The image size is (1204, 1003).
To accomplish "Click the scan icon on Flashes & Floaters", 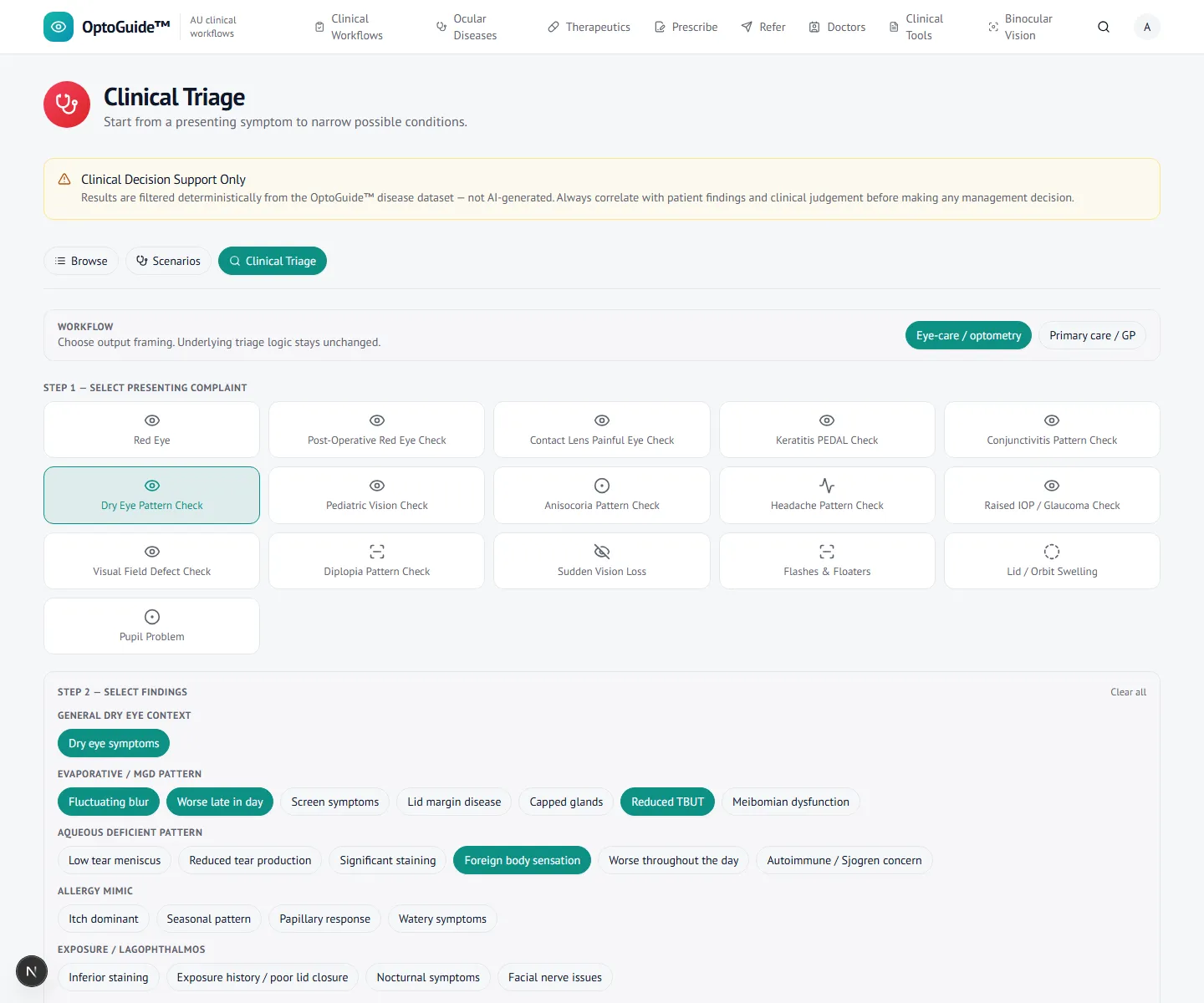I will point(827,552).
